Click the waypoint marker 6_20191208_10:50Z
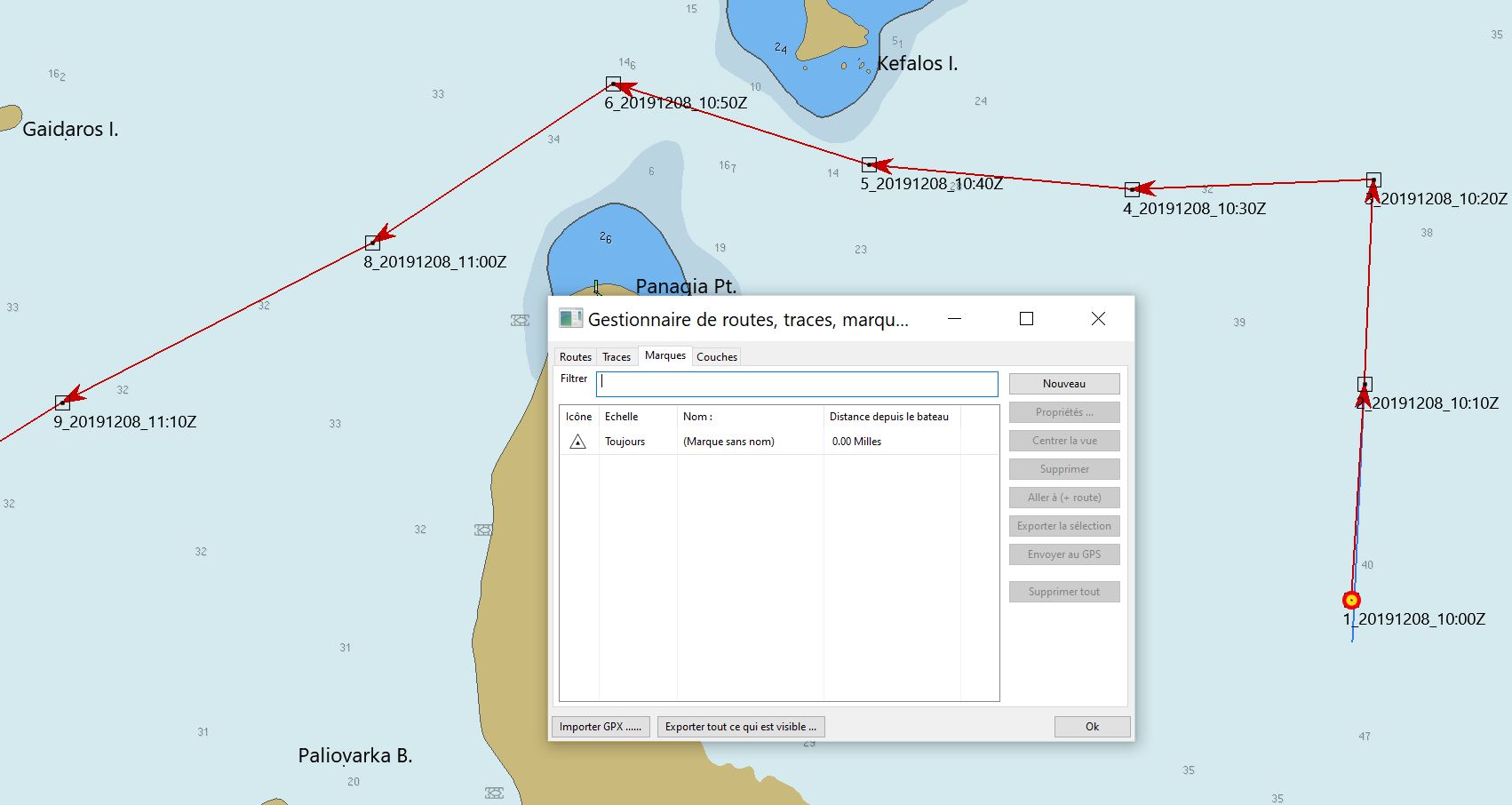The image size is (1512, 805). [x=613, y=84]
